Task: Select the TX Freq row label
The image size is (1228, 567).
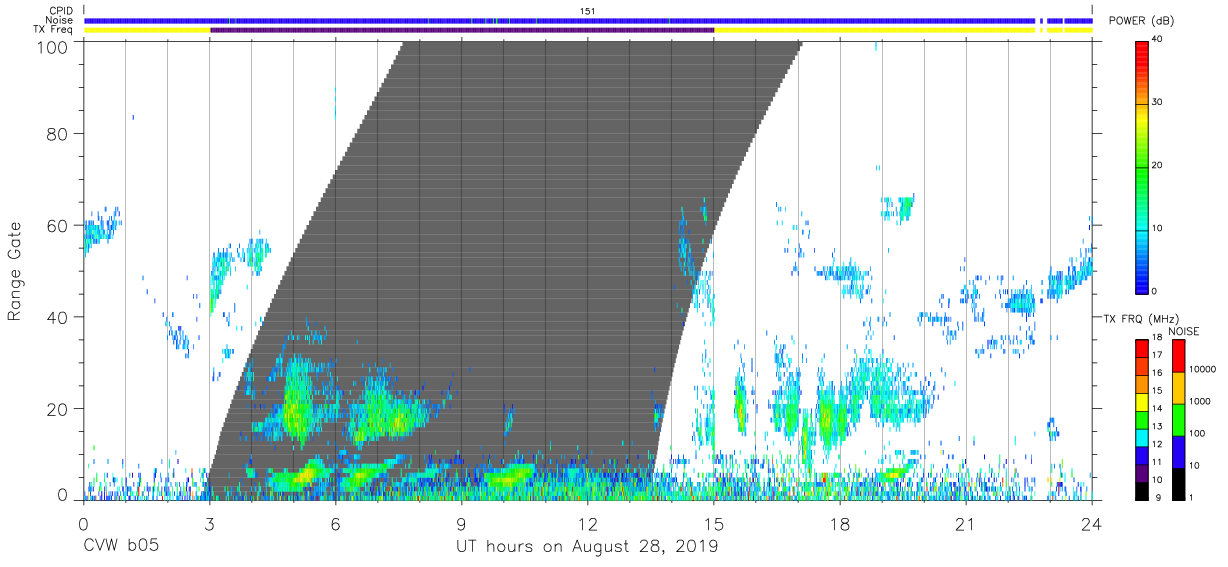Action: click(55, 30)
